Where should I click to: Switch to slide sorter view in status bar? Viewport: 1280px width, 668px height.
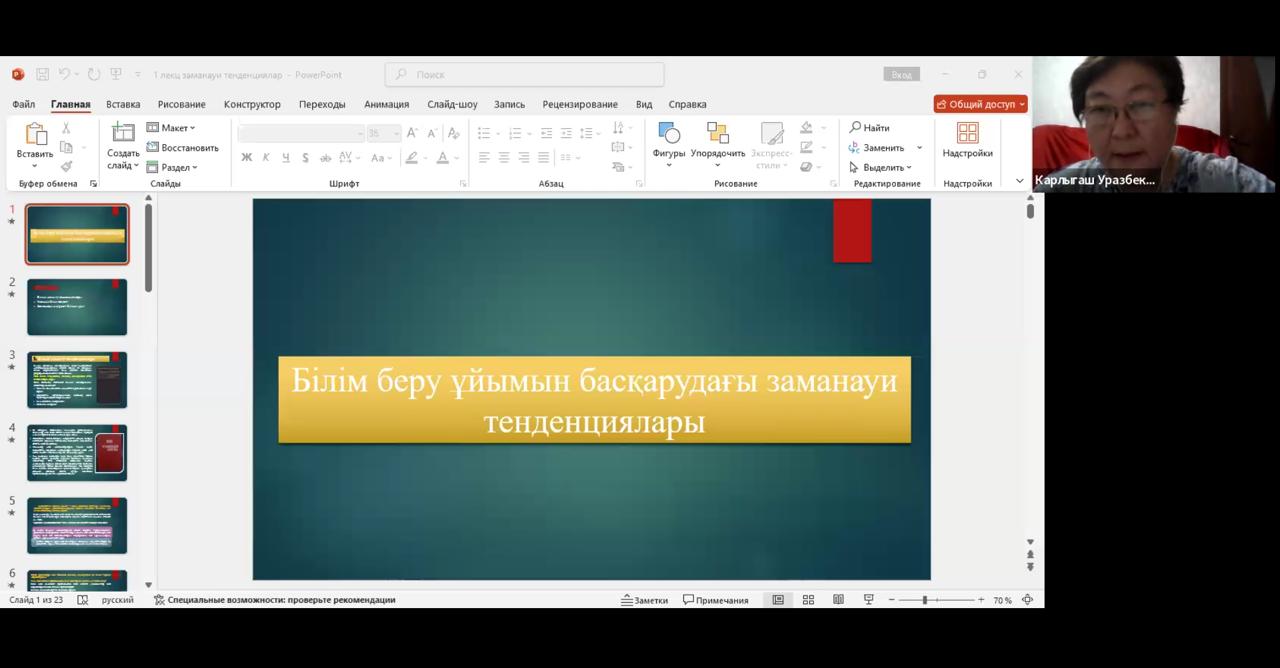pyautogui.click(x=808, y=600)
